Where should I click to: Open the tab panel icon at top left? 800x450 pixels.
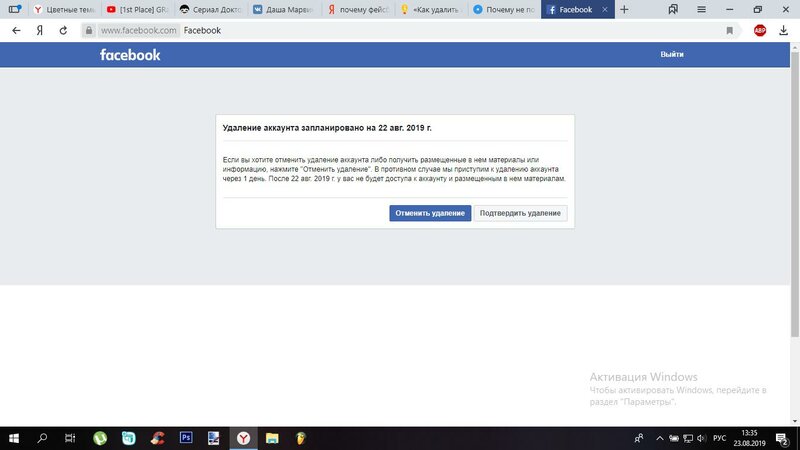pyautogui.click(x=15, y=9)
